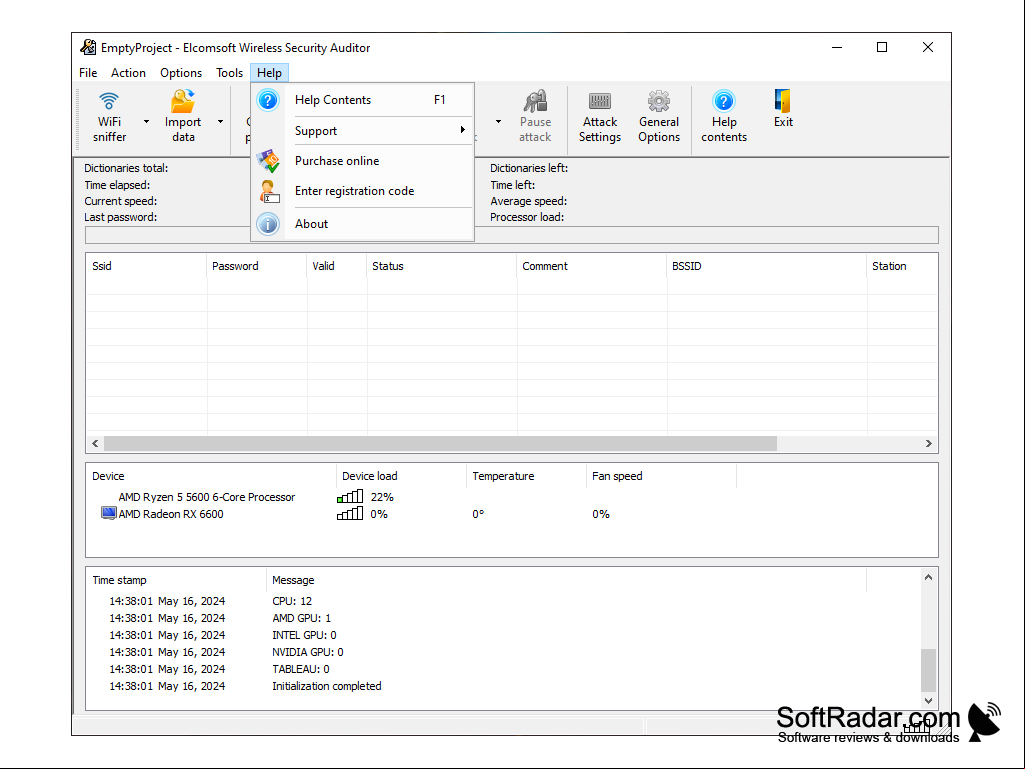Image resolution: width=1025 pixels, height=769 pixels.
Task: Open the Tools menu
Action: click(x=229, y=73)
